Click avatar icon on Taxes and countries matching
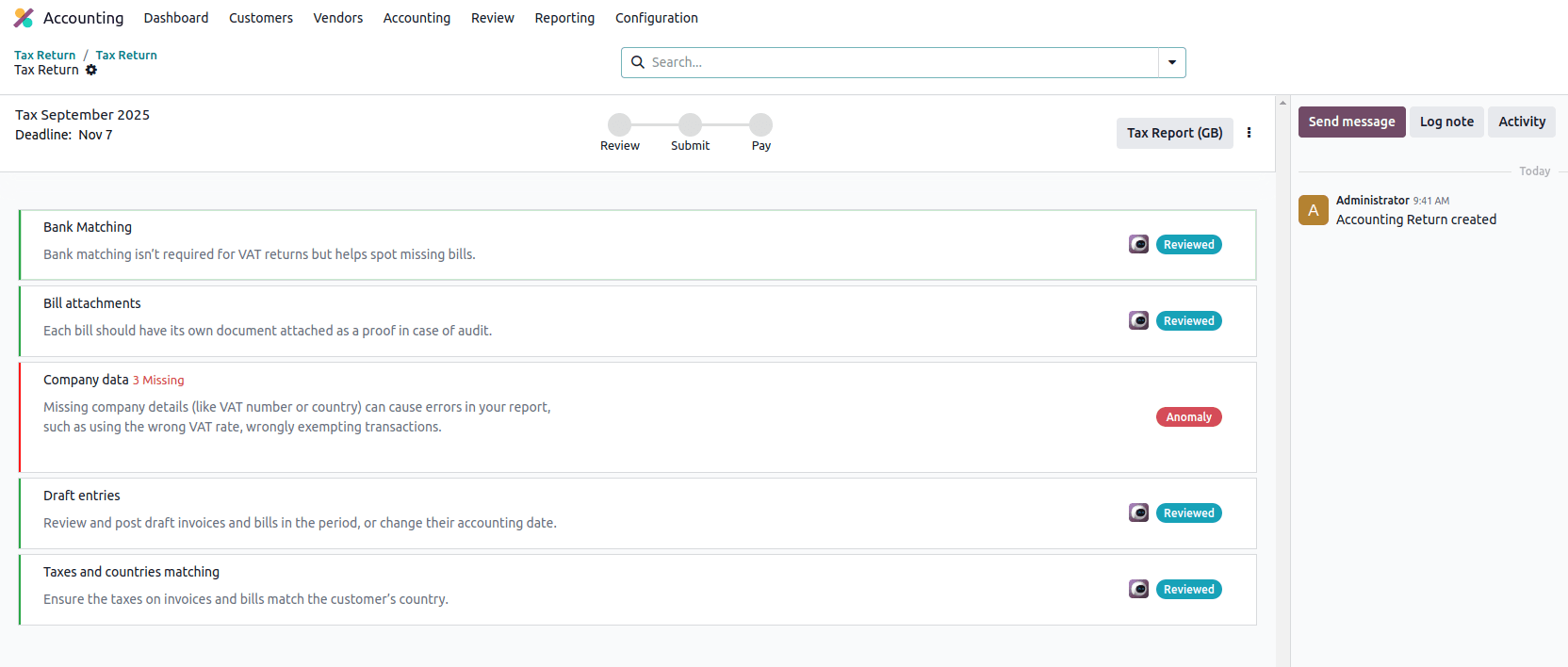Viewport: 1568px width, 667px height. [x=1138, y=589]
